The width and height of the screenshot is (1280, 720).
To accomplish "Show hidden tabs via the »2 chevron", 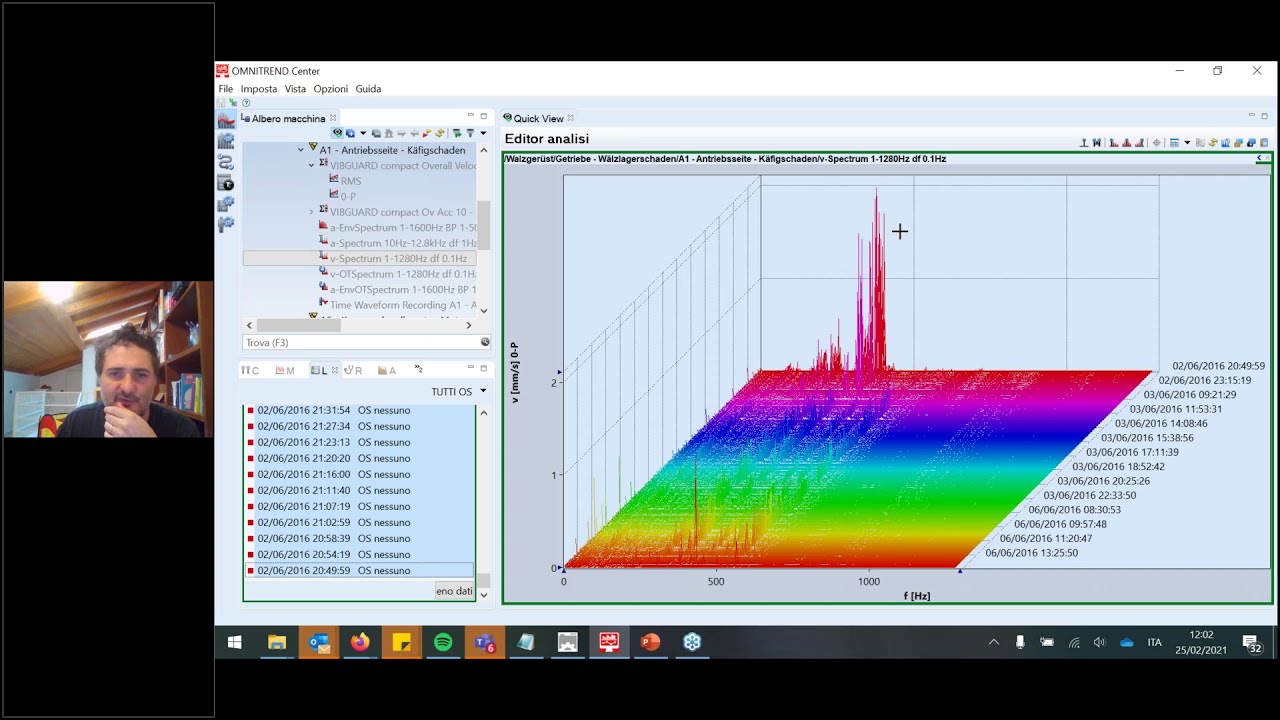I will click(x=418, y=369).
